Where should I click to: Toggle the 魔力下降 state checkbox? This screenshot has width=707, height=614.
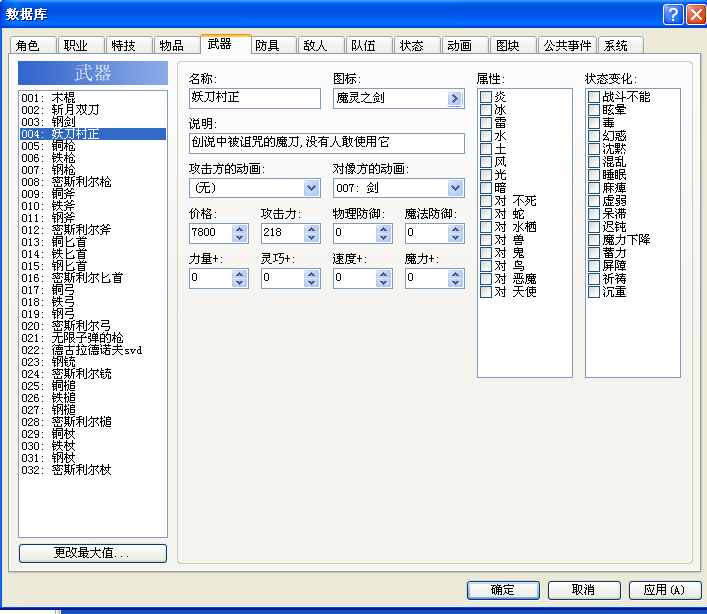pos(594,240)
